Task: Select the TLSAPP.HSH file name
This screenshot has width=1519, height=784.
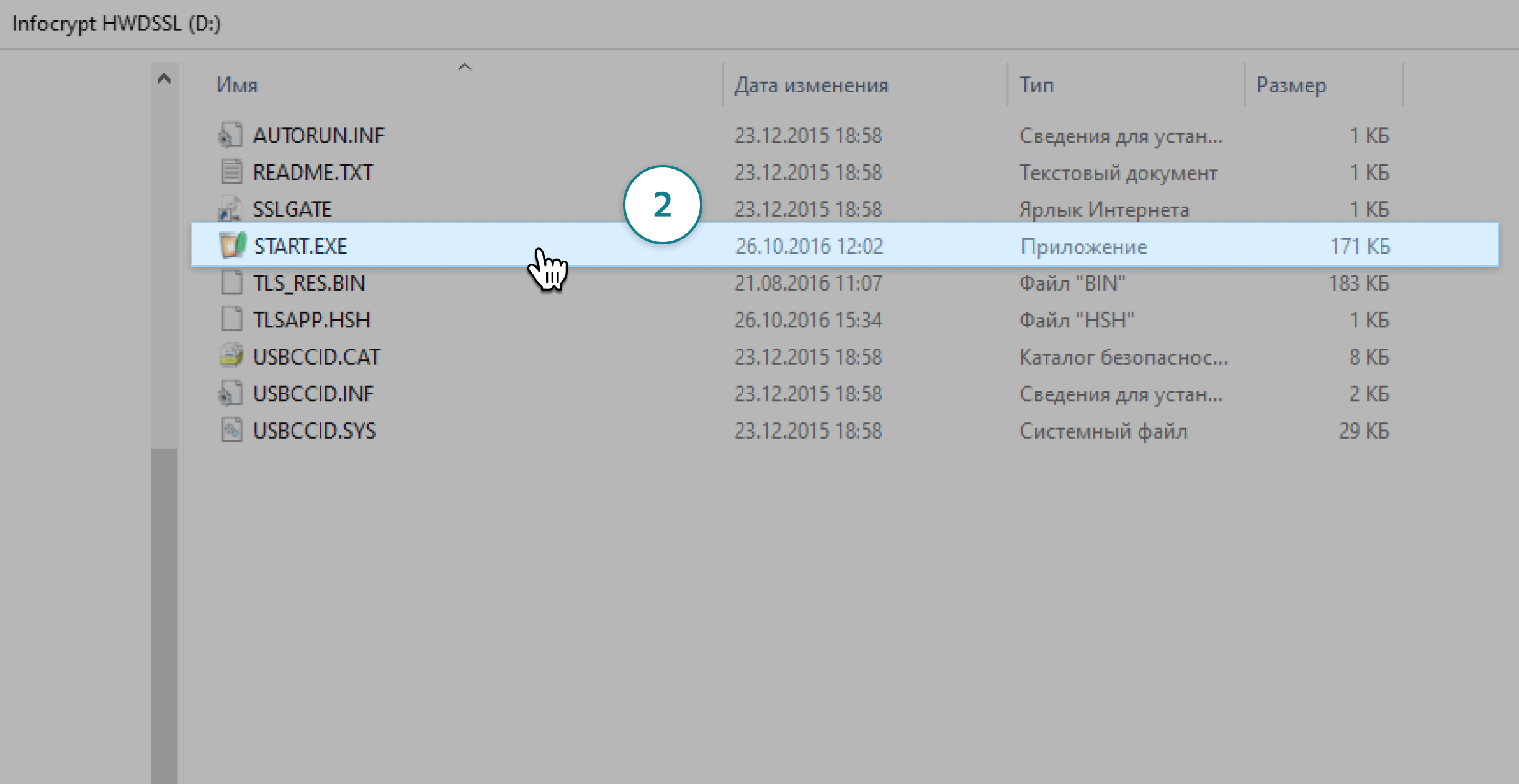Action: tap(311, 319)
